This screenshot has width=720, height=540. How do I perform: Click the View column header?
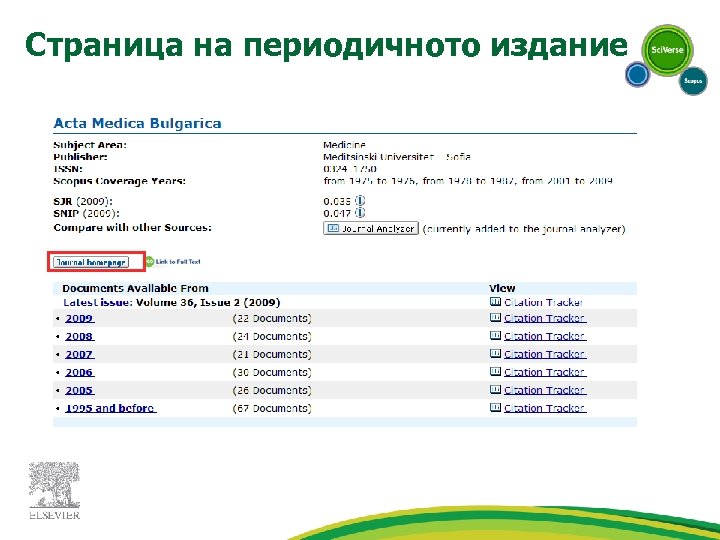pyautogui.click(x=502, y=288)
